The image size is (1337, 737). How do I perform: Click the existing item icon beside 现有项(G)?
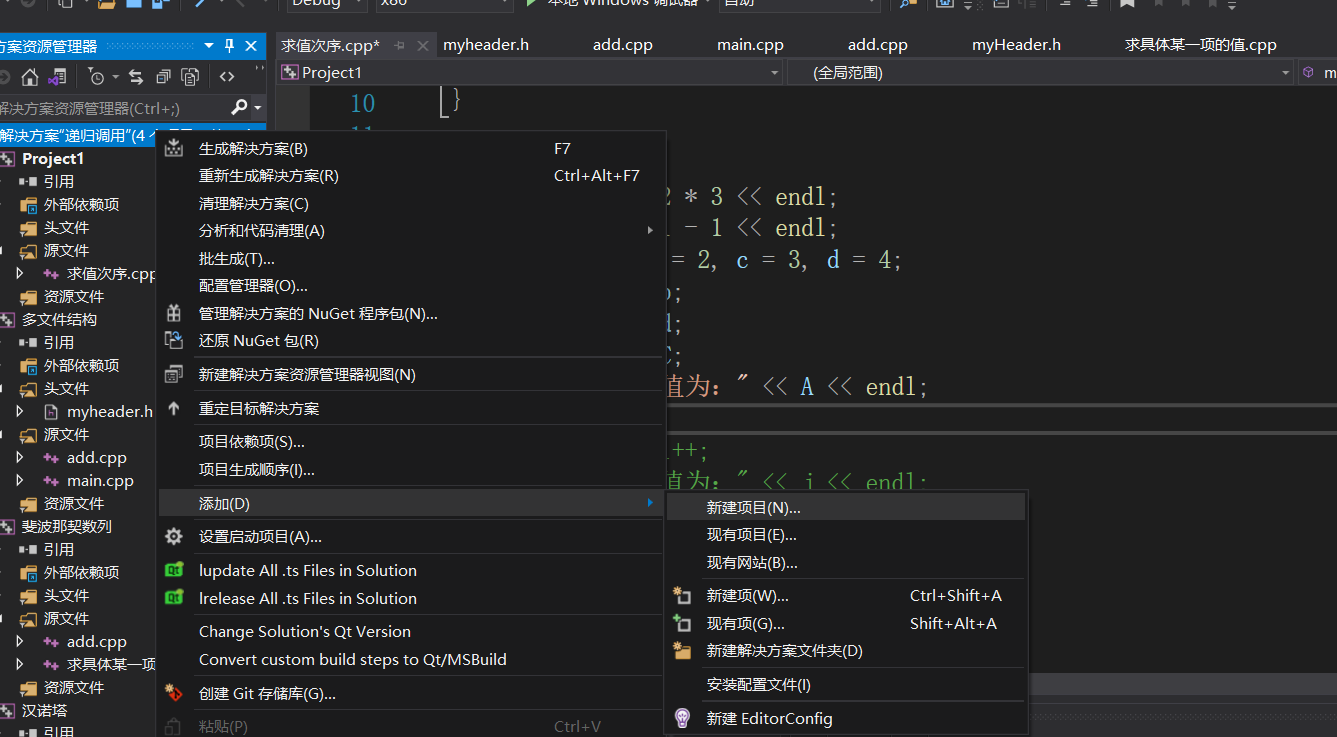[682, 623]
